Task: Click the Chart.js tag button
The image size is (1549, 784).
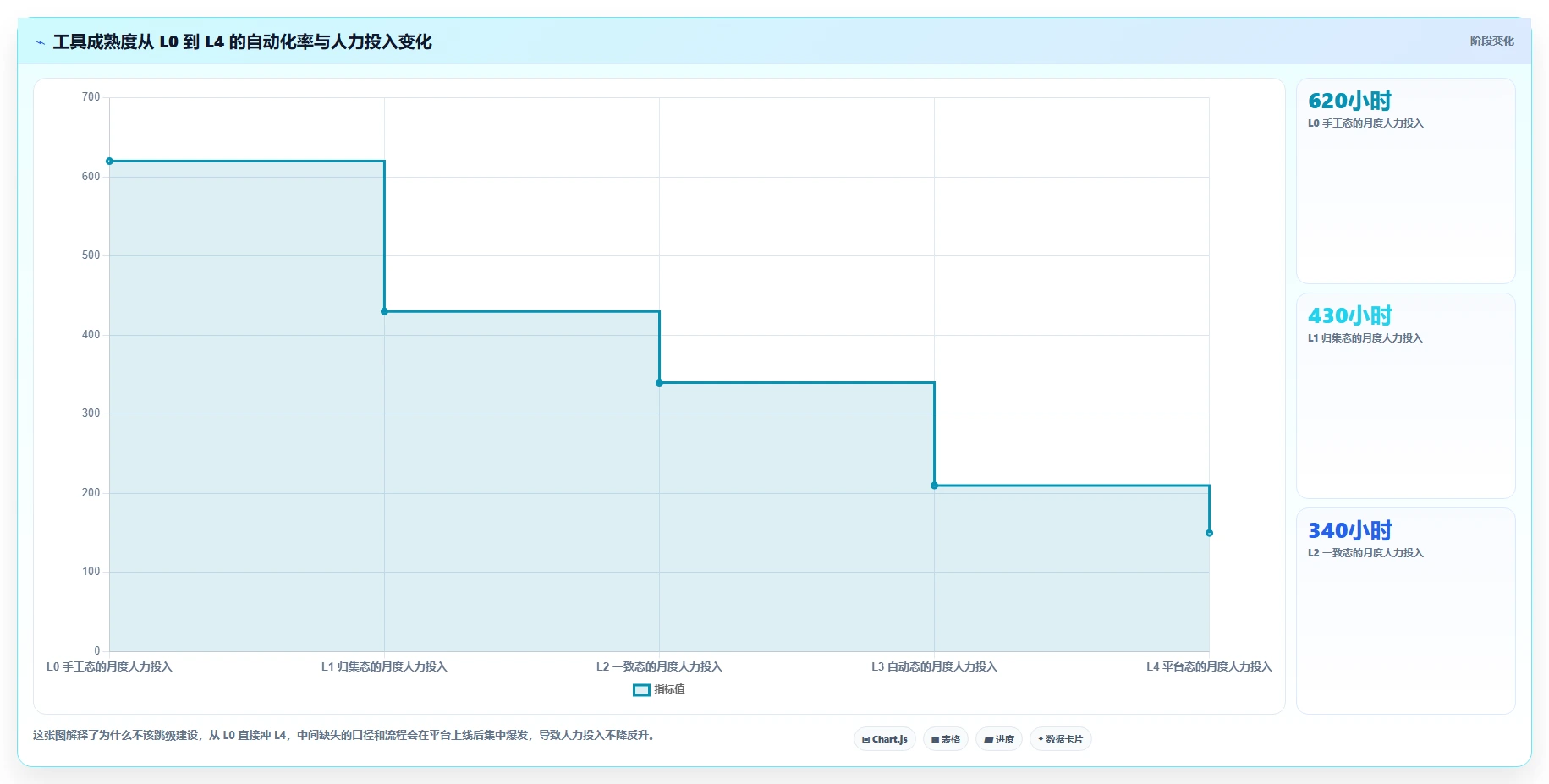Action: click(884, 739)
